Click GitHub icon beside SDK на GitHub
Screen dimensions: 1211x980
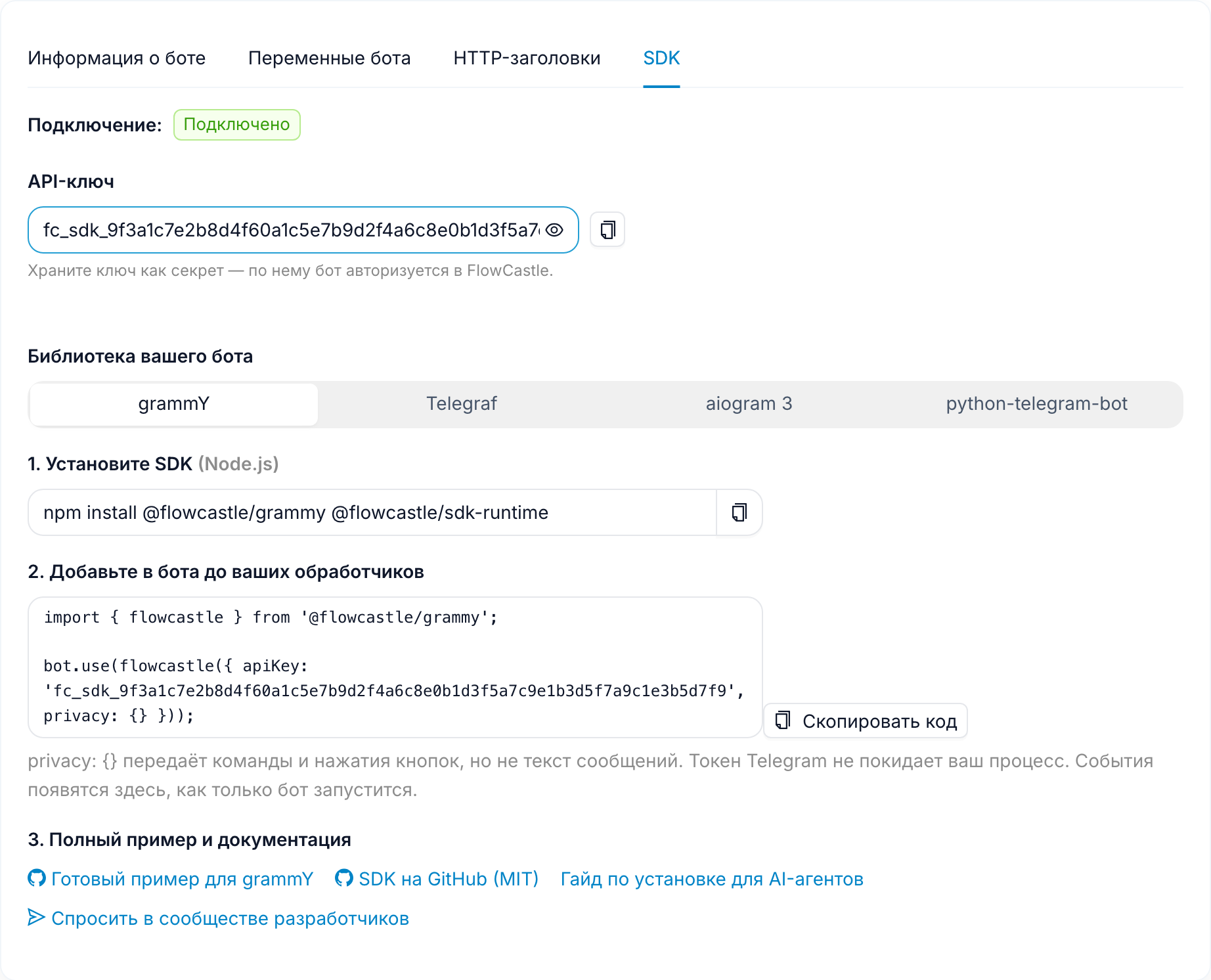click(344, 878)
